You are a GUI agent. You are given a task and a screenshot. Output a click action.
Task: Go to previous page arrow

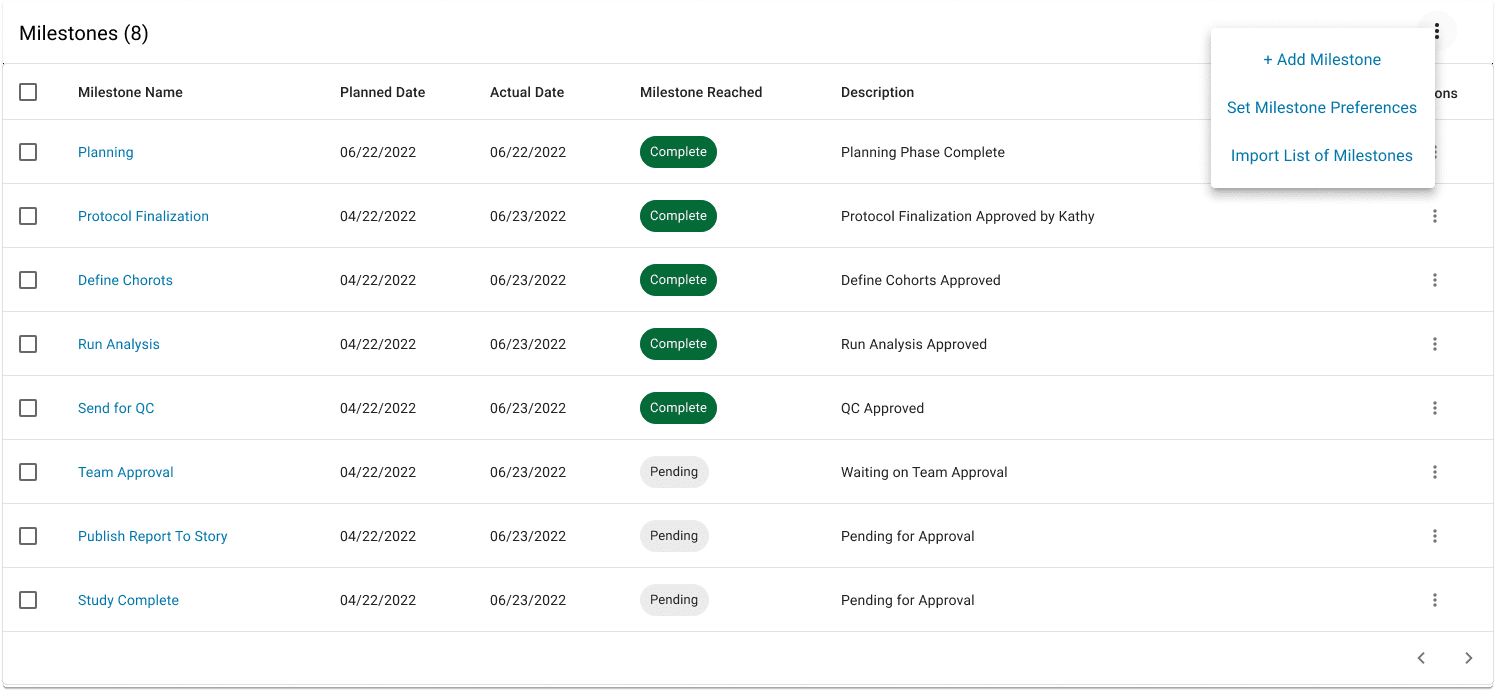[x=1421, y=658]
